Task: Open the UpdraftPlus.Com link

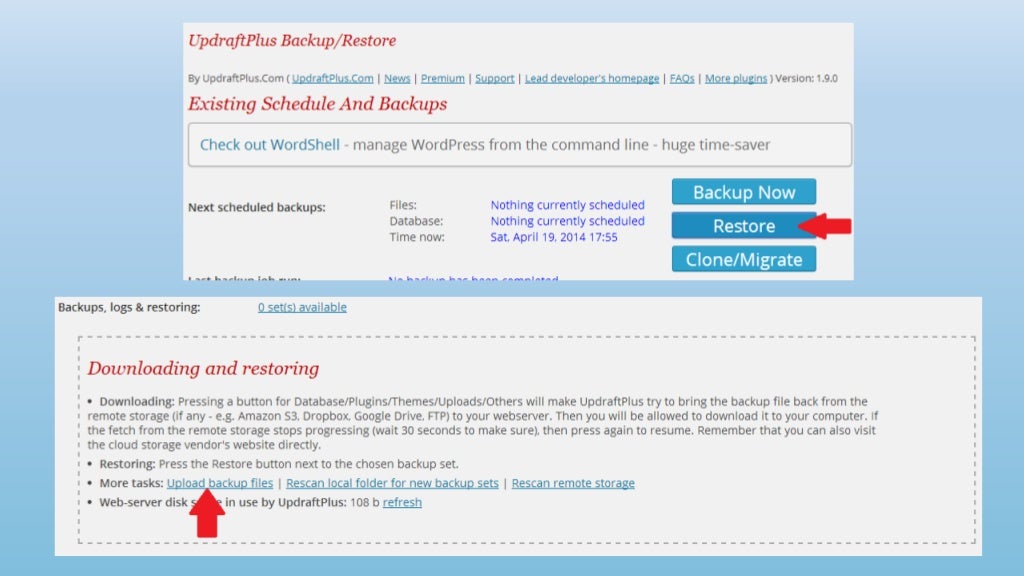Action: click(332, 78)
